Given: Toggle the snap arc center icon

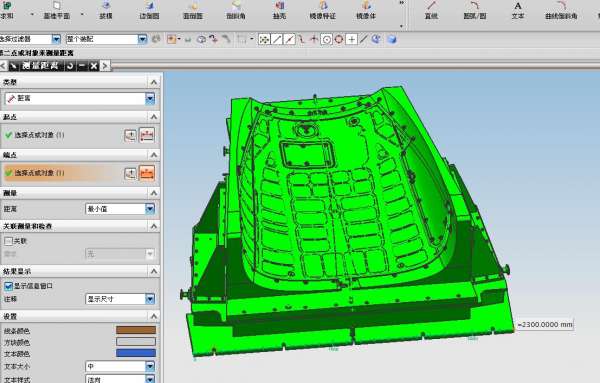Looking at the screenshot, I should pyautogui.click(x=326, y=39).
